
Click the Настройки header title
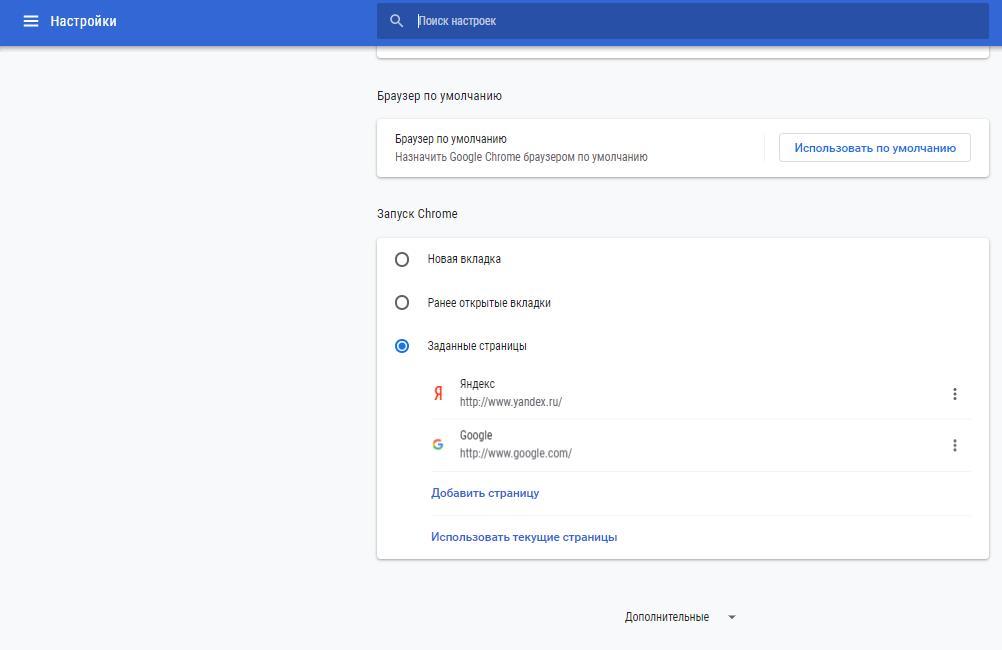coord(83,21)
